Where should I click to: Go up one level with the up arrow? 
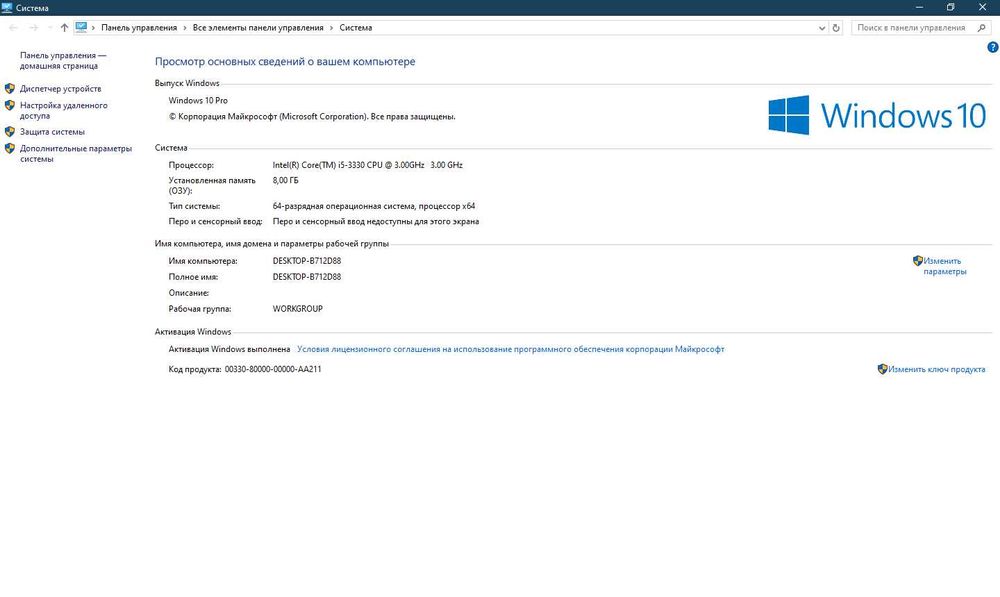(x=64, y=27)
